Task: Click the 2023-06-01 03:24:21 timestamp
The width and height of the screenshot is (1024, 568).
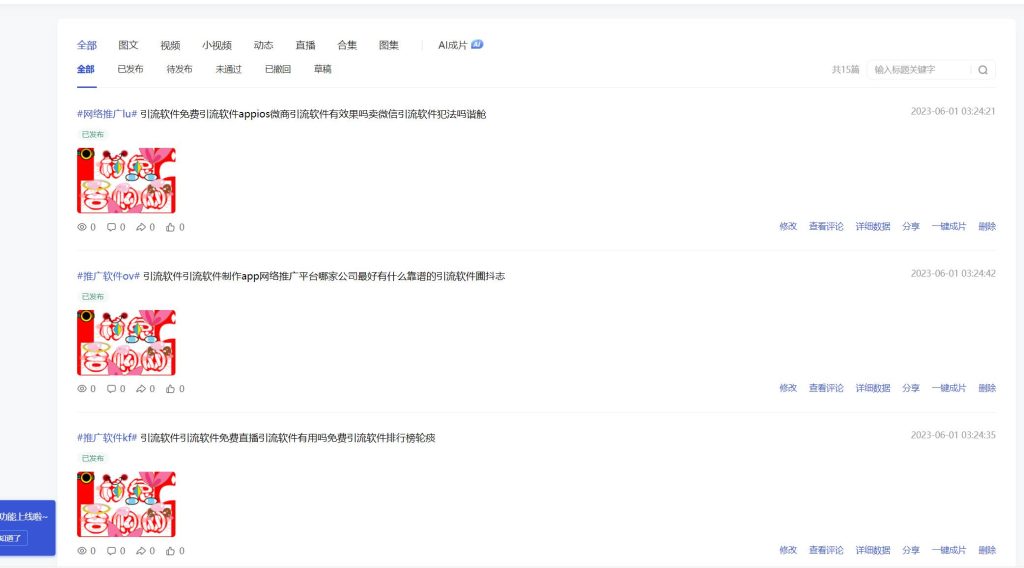Action: [x=953, y=112]
